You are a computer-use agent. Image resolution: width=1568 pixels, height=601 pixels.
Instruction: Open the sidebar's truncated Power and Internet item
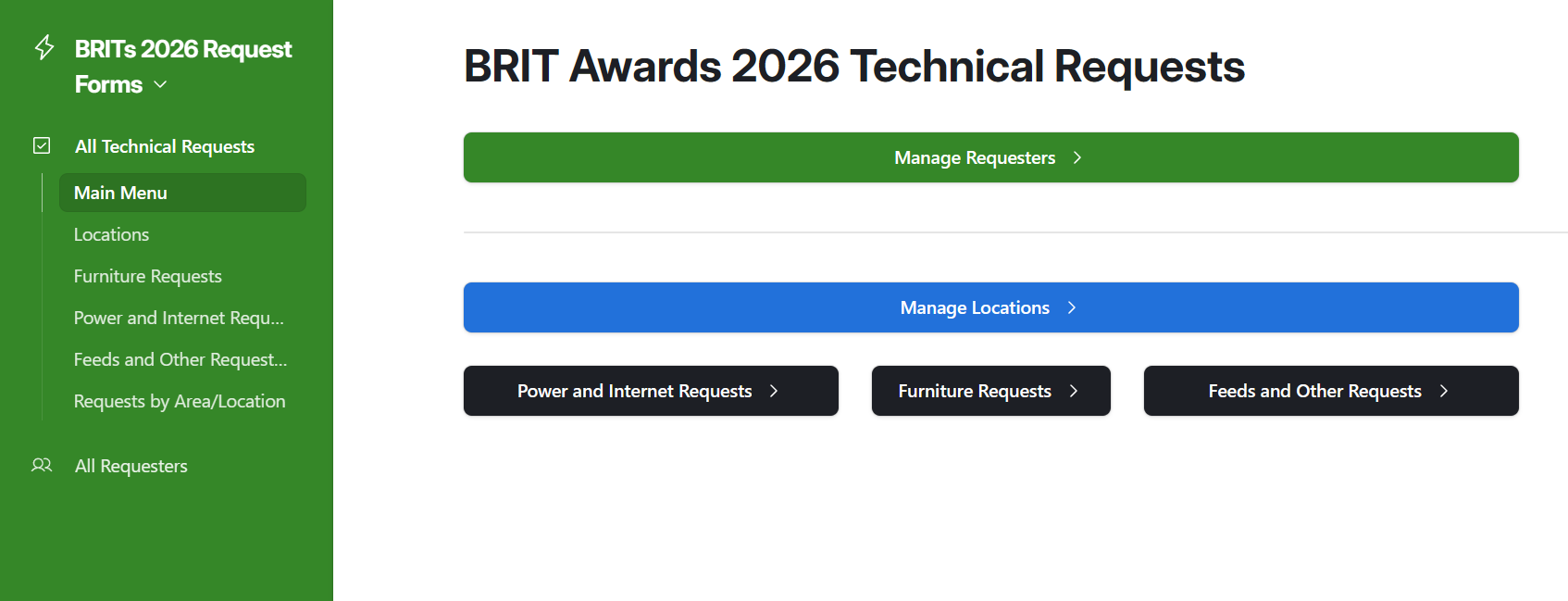click(x=179, y=318)
